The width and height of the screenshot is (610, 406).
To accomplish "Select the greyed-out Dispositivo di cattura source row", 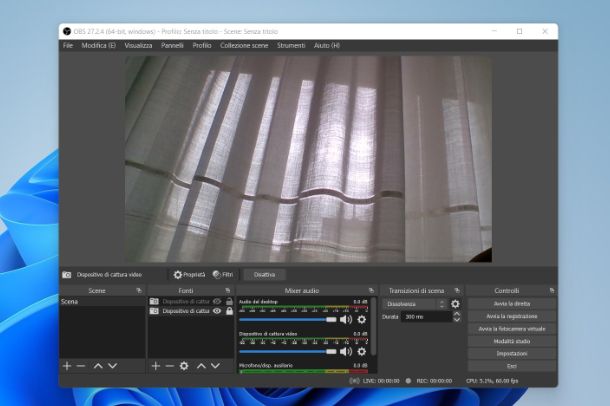I will [191, 301].
